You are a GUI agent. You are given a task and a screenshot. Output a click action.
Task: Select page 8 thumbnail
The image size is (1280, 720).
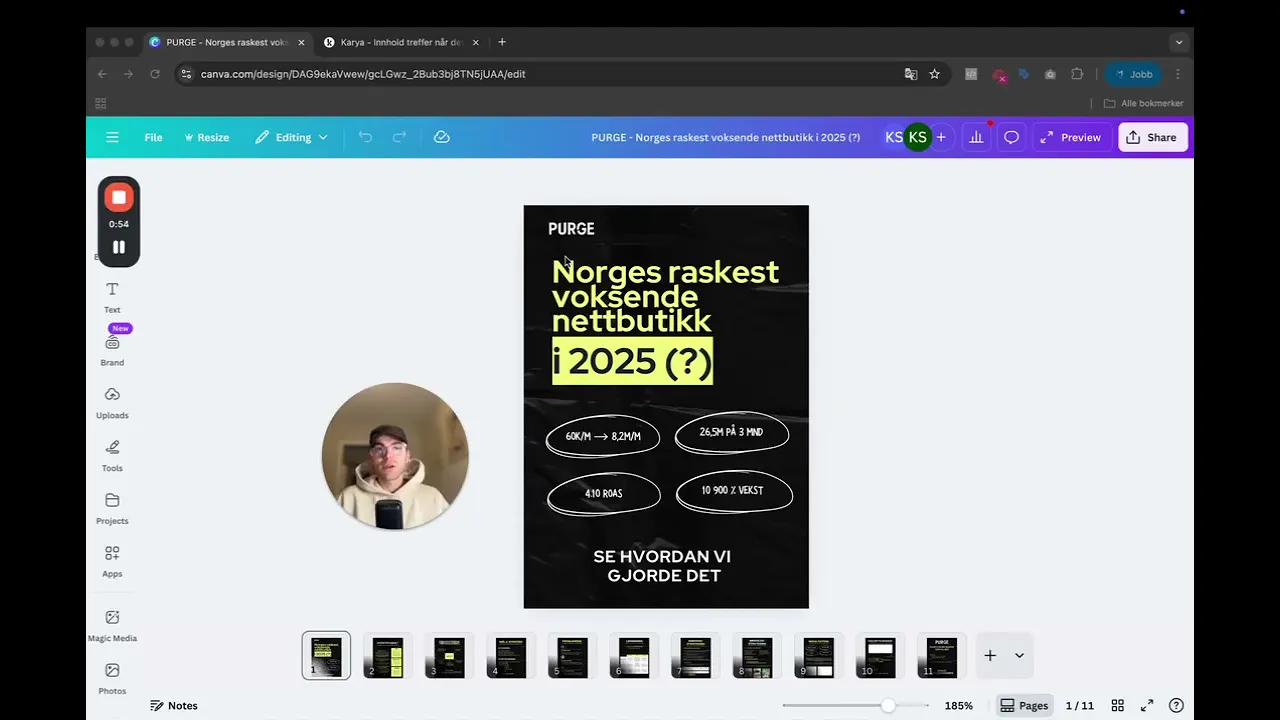pyautogui.click(x=757, y=656)
